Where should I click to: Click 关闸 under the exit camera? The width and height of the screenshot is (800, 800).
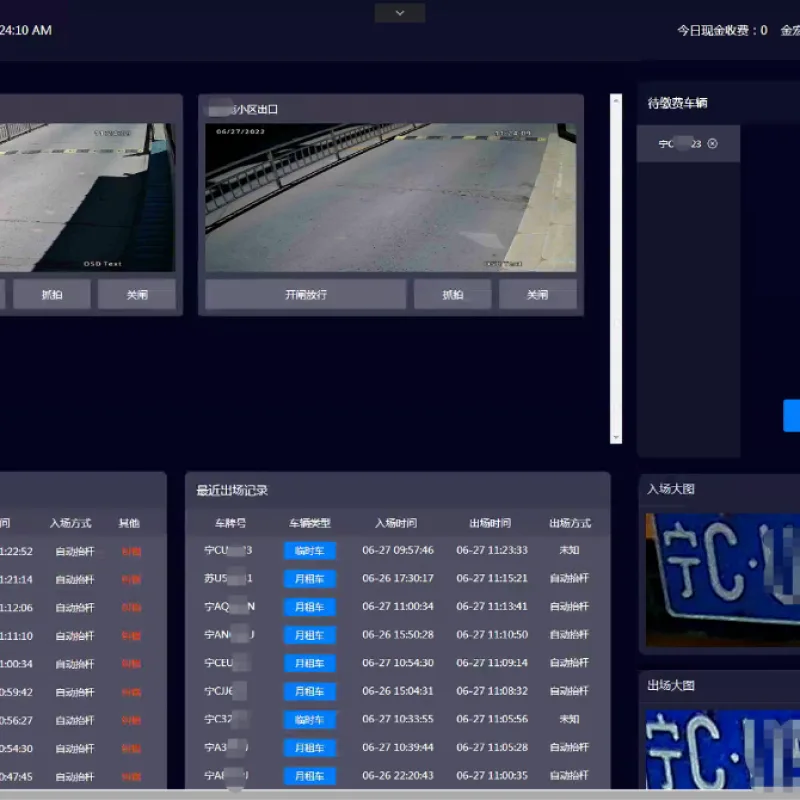(x=538, y=294)
